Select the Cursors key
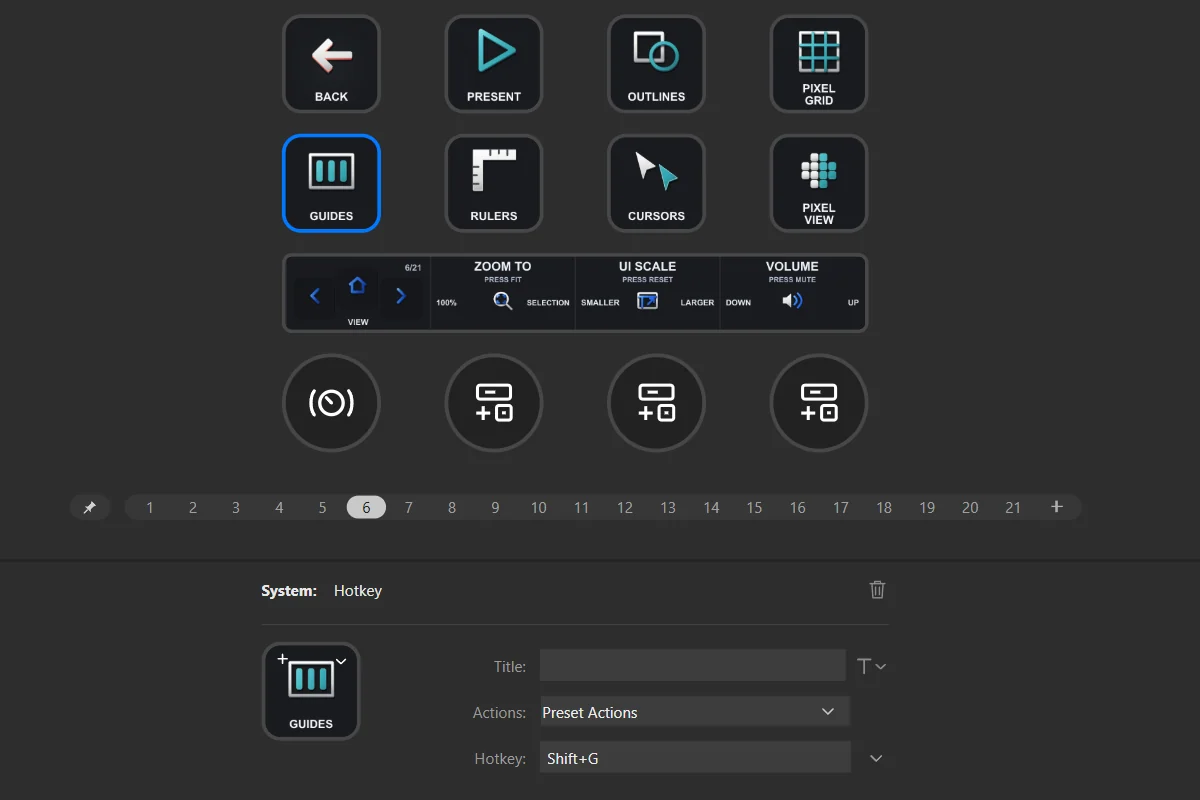 656,183
